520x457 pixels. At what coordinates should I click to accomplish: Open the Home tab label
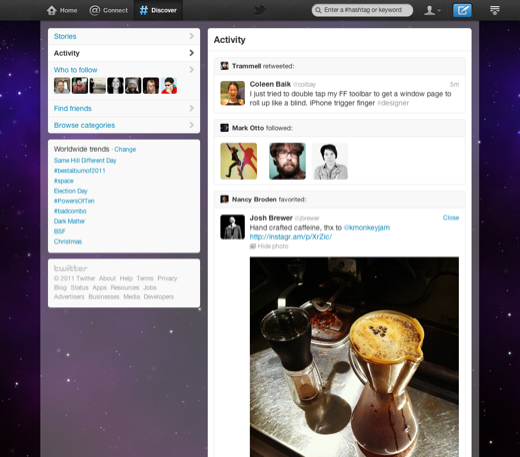click(x=68, y=10)
